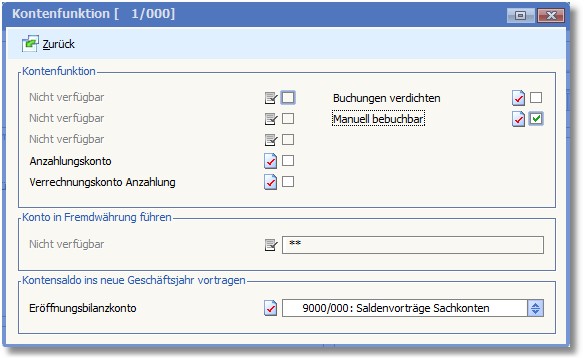Enable the Anzahlungskonto checkbox
Image resolution: width=584 pixels, height=361 pixels.
click(288, 161)
